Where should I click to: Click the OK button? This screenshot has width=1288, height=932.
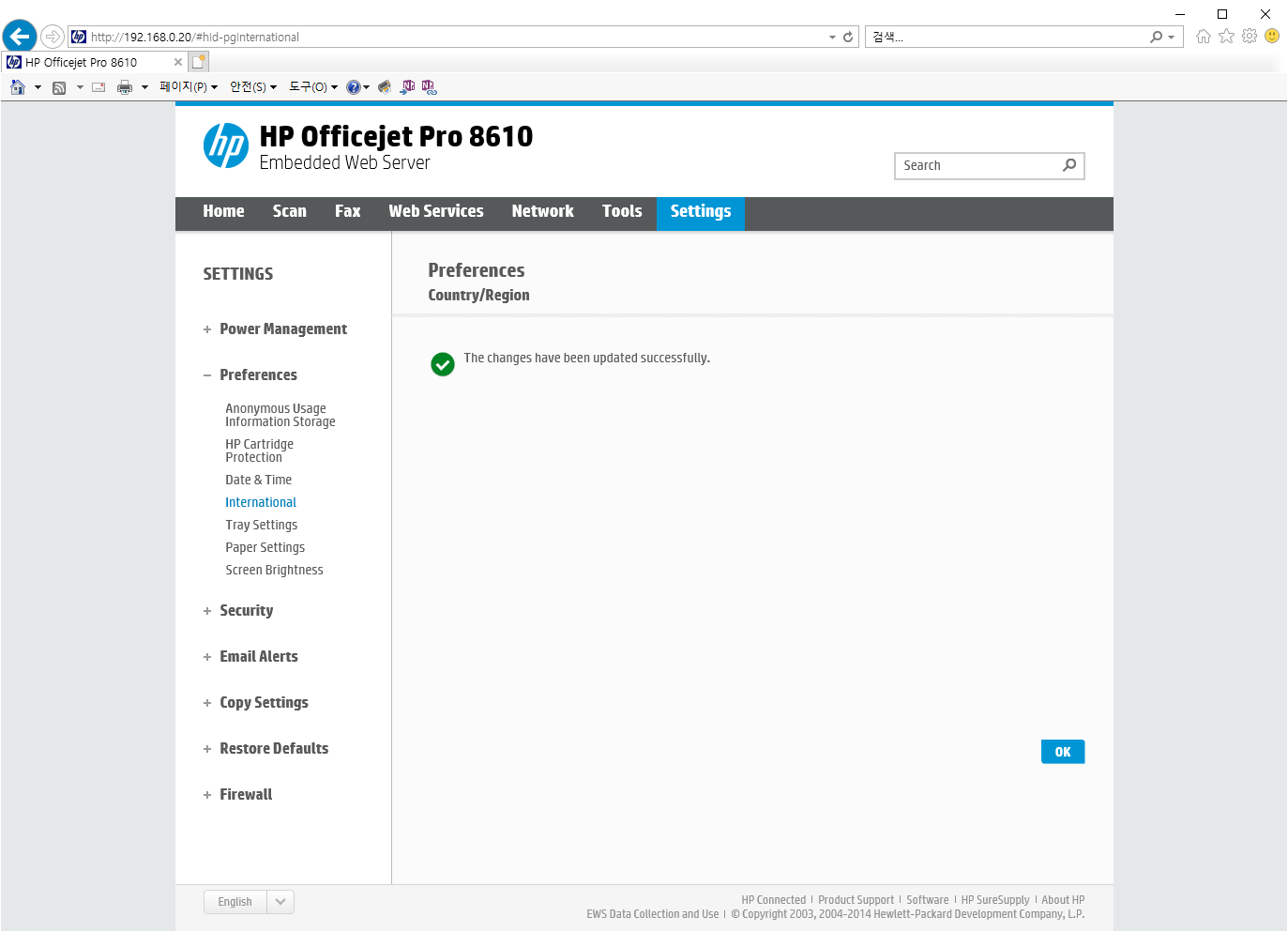coord(1063,752)
